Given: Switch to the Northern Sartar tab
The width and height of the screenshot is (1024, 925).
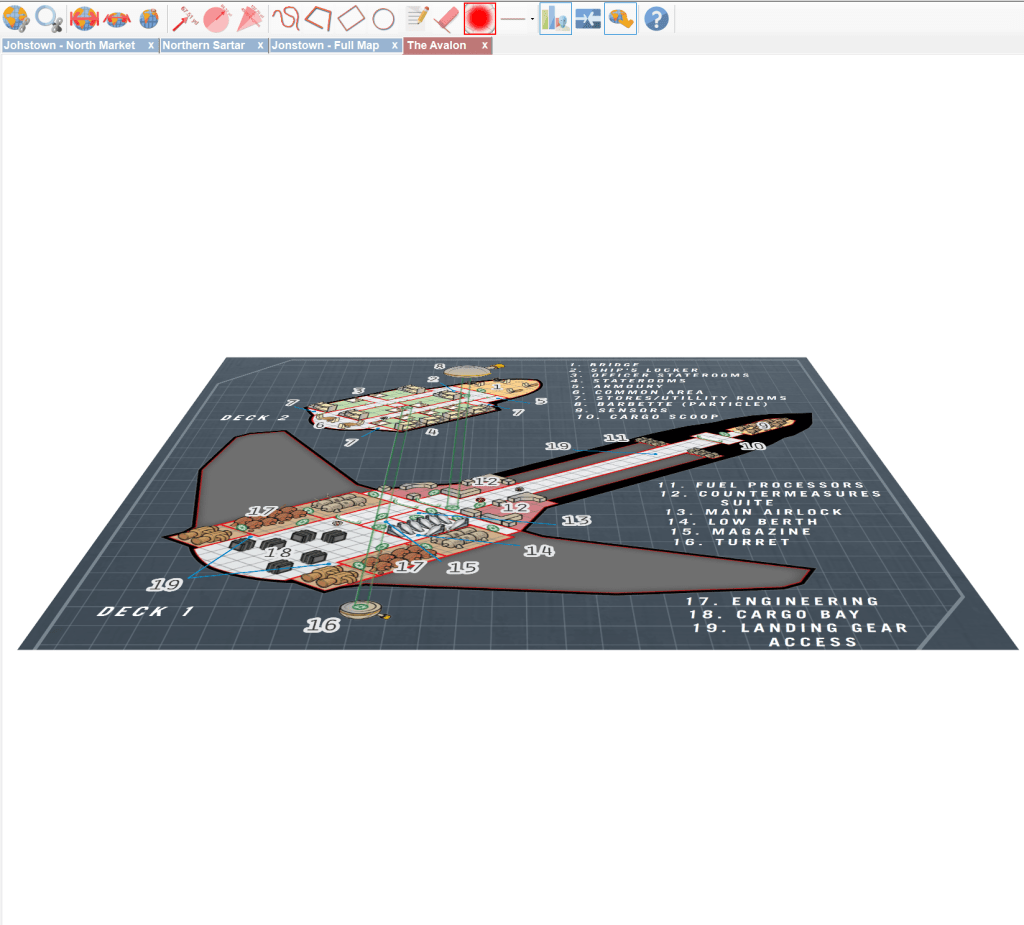Looking at the screenshot, I should pos(204,46).
